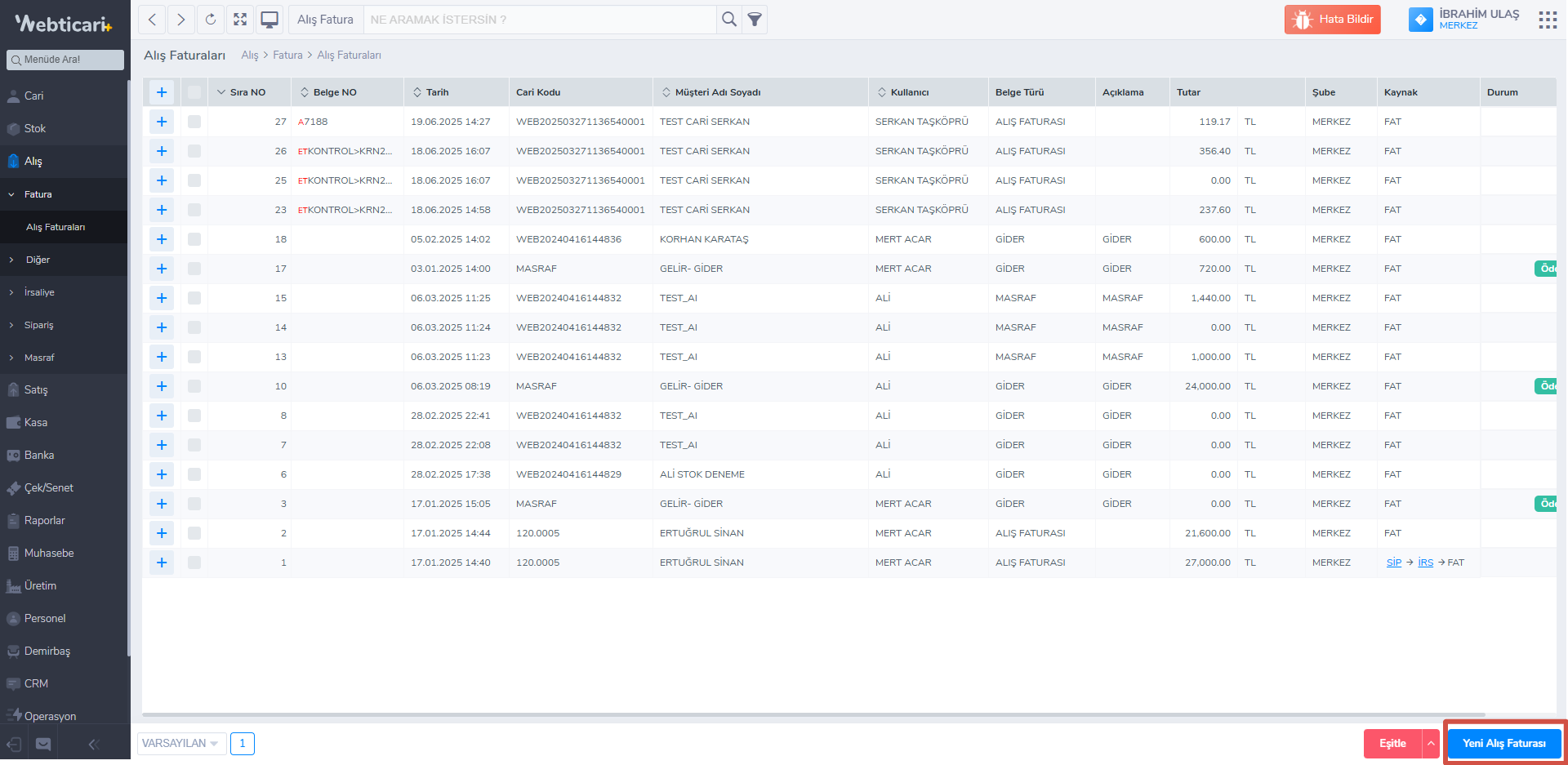
Task: Open the apps grid icon
Action: click(x=1548, y=20)
